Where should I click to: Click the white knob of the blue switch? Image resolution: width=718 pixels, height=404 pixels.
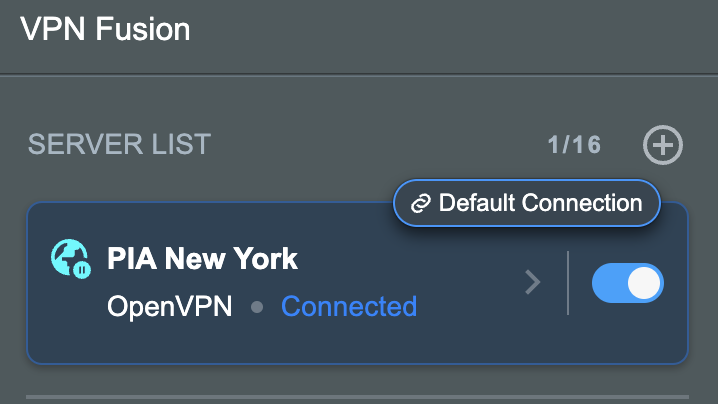(x=644, y=283)
